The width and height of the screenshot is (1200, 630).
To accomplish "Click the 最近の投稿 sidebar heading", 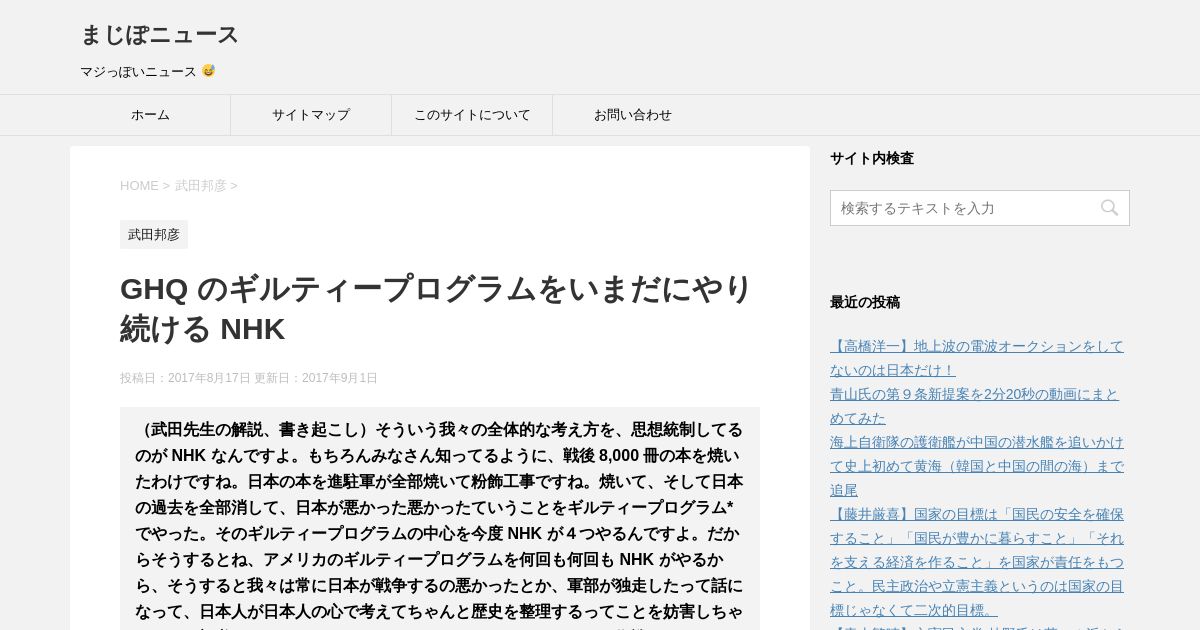I will [x=865, y=302].
